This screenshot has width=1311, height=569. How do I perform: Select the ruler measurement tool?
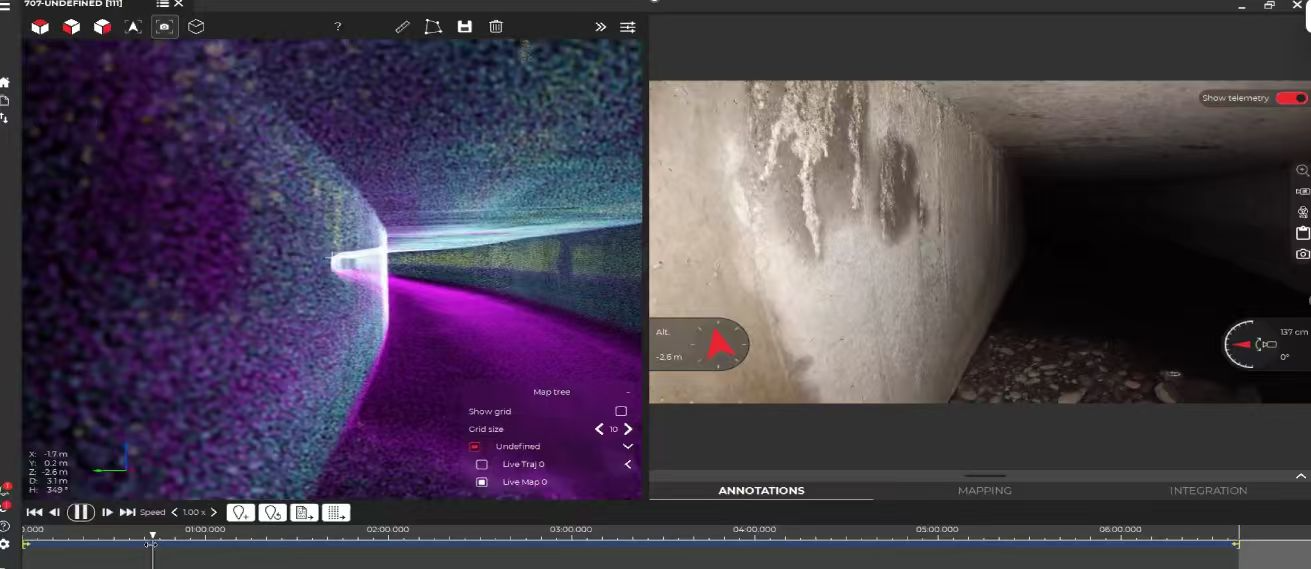[402, 27]
